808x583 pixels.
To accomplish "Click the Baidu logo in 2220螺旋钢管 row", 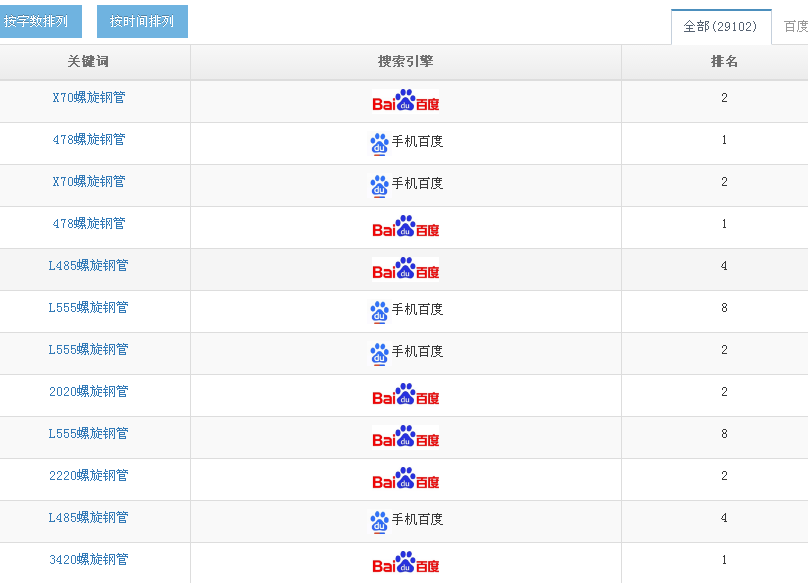I will (x=405, y=479).
